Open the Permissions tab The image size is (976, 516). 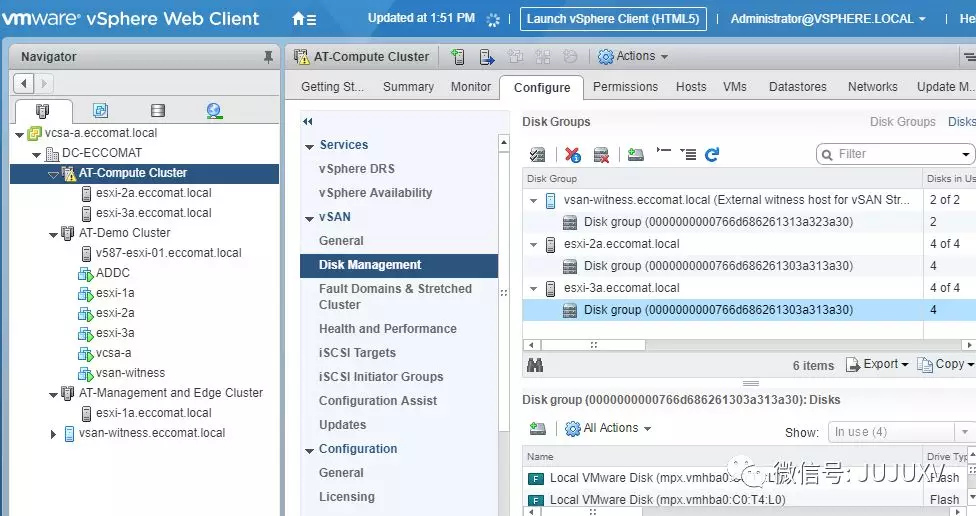pyautogui.click(x=625, y=87)
